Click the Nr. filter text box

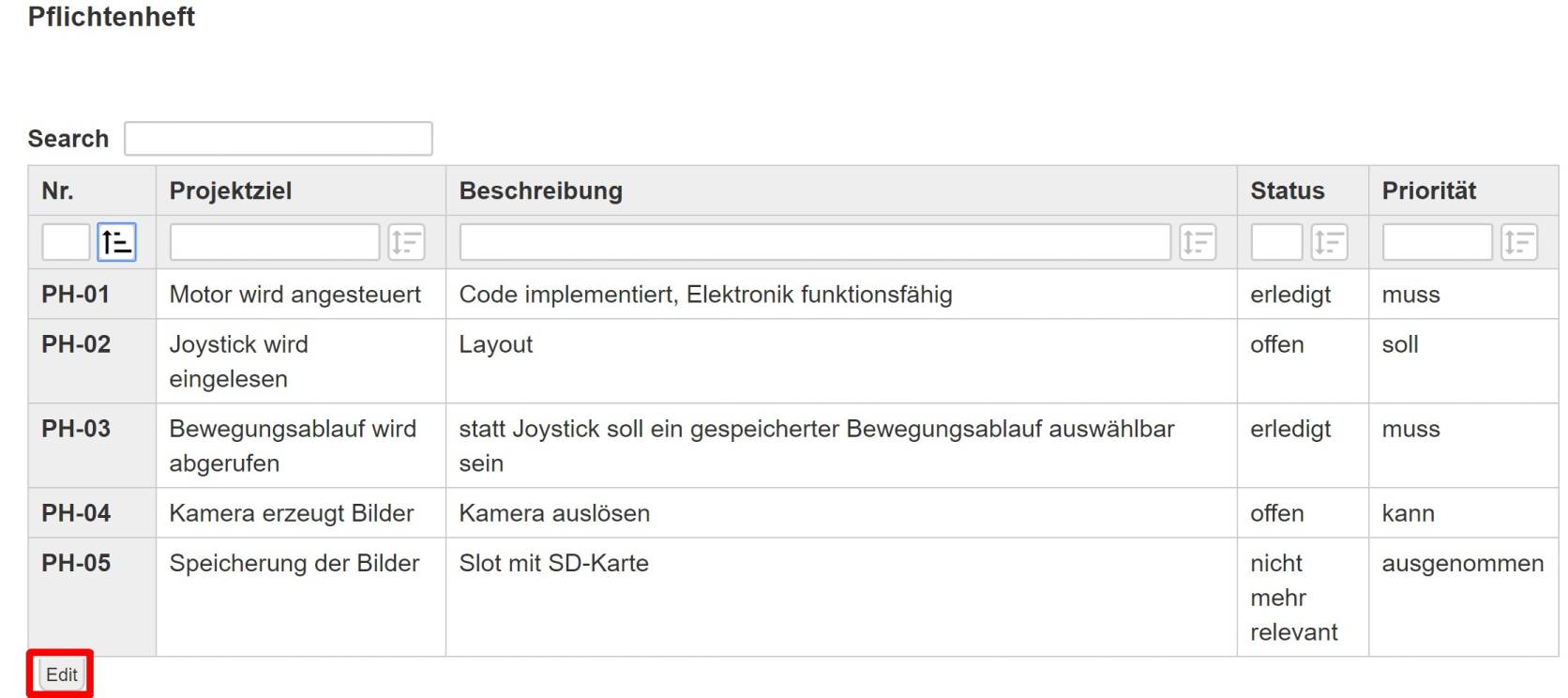pos(66,242)
